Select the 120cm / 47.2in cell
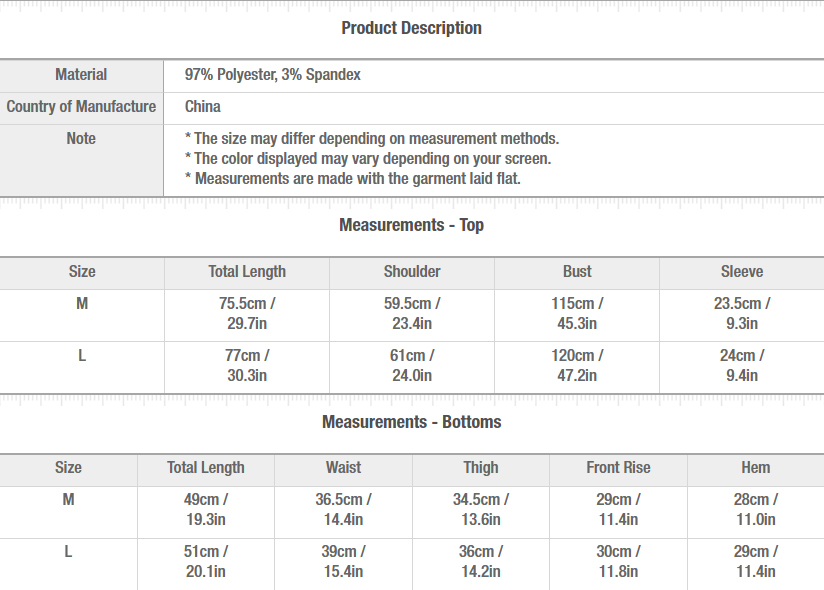The height and width of the screenshot is (590, 824). (x=577, y=366)
